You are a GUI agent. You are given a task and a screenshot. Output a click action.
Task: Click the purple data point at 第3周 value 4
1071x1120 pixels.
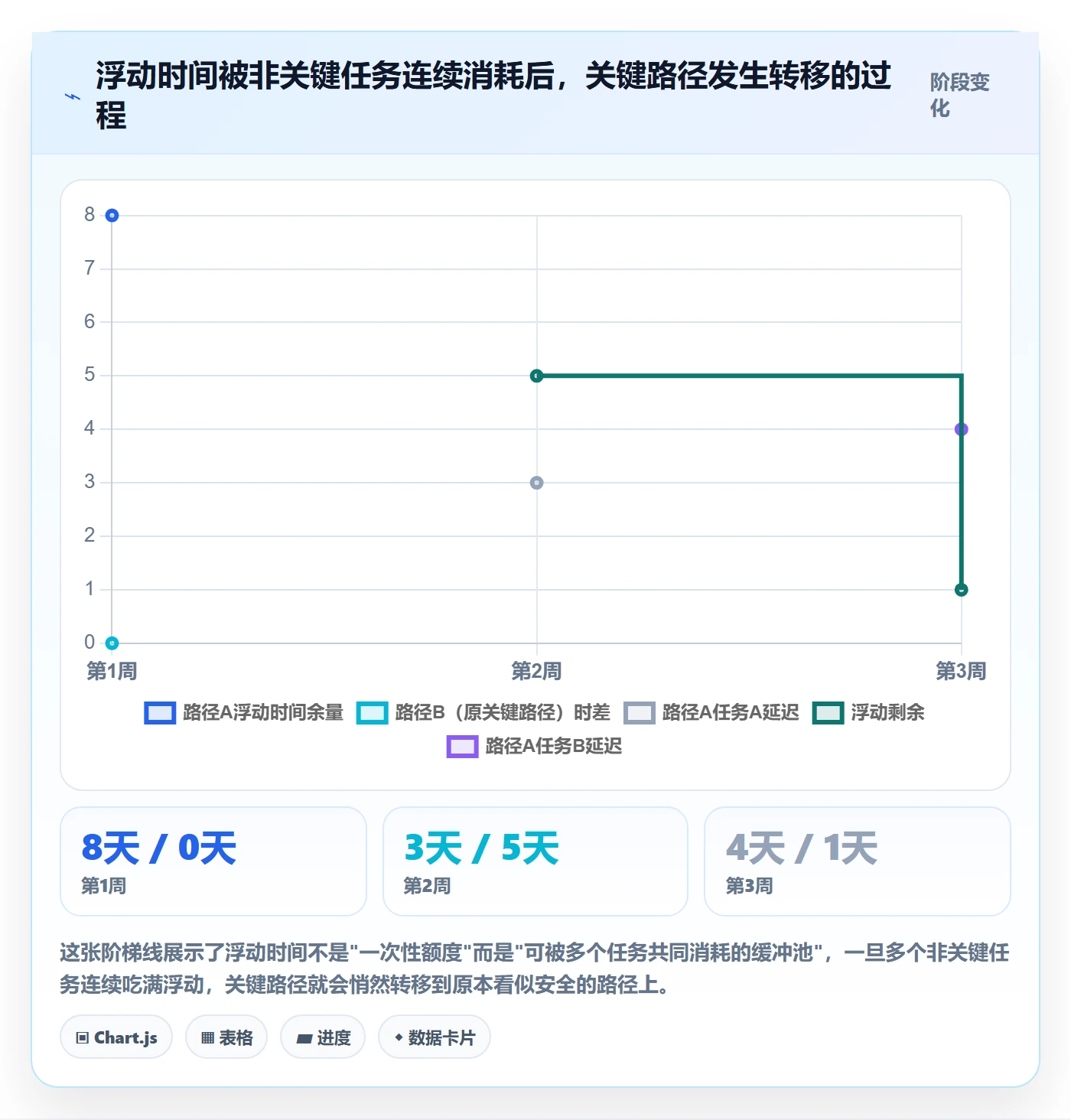tap(962, 429)
